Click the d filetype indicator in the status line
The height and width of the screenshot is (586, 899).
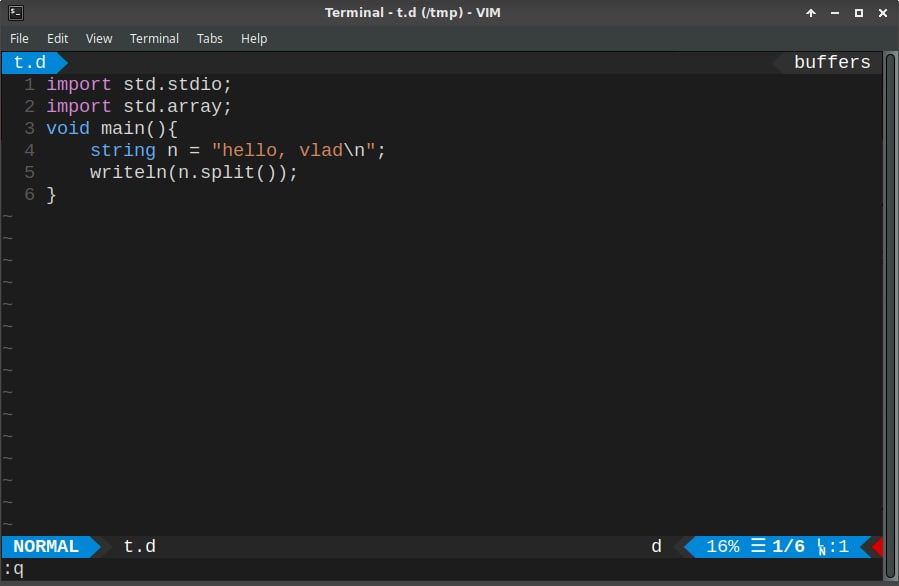tap(656, 546)
